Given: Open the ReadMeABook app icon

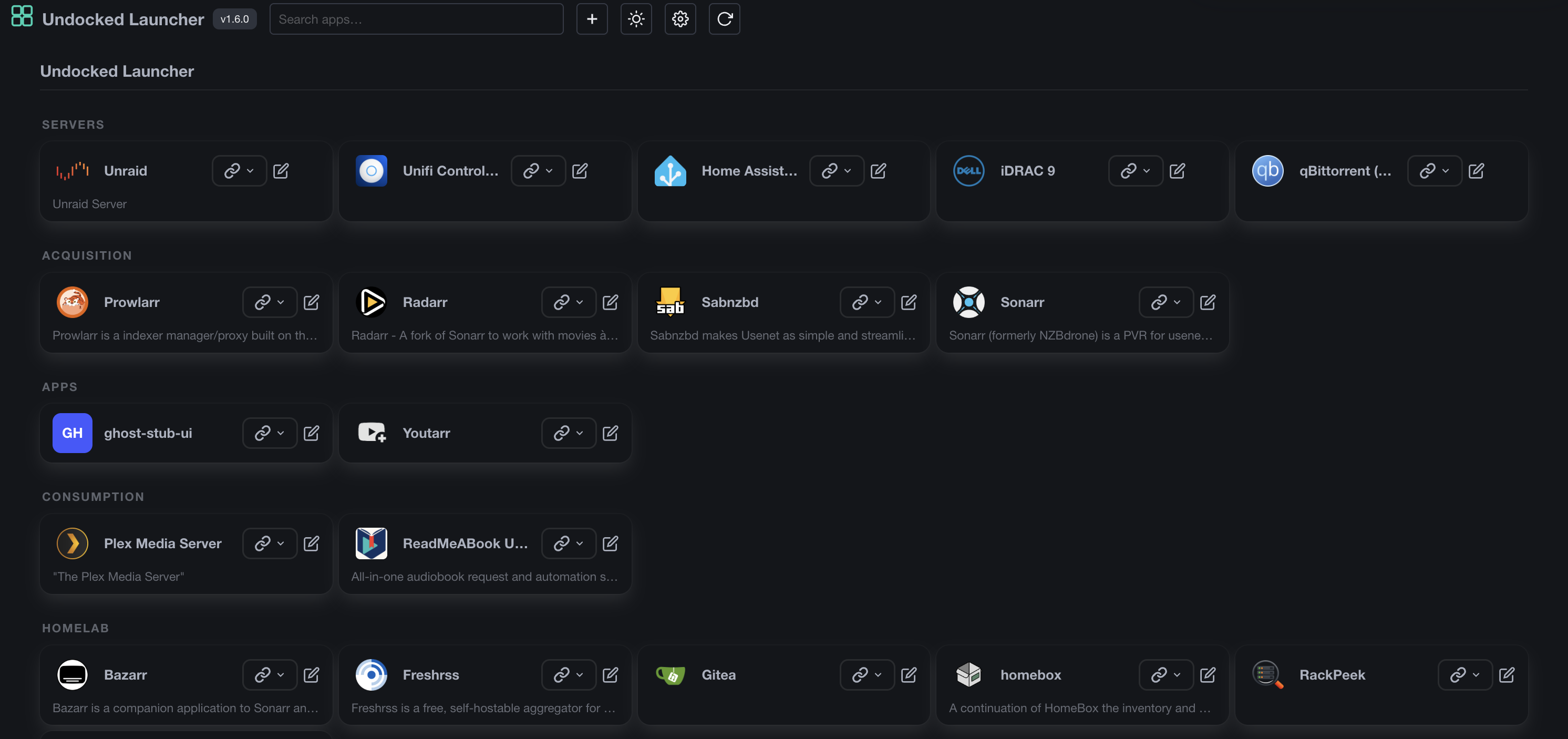Looking at the screenshot, I should [372, 543].
